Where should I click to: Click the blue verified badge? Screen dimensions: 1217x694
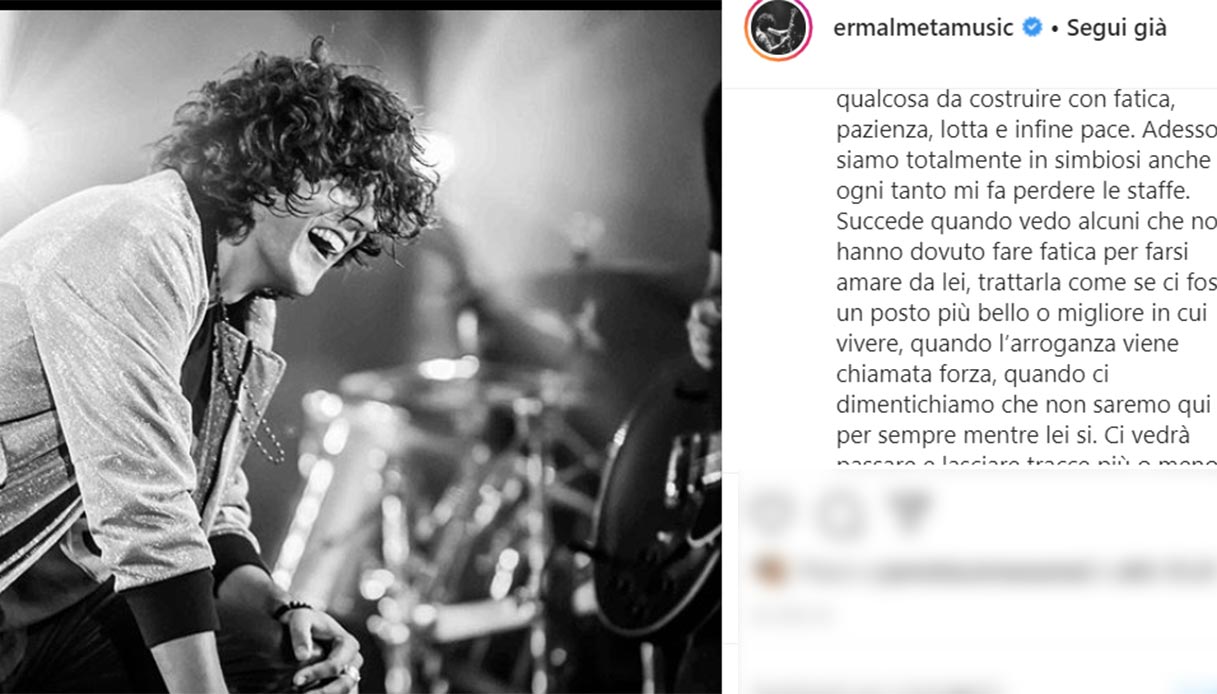click(x=1032, y=28)
